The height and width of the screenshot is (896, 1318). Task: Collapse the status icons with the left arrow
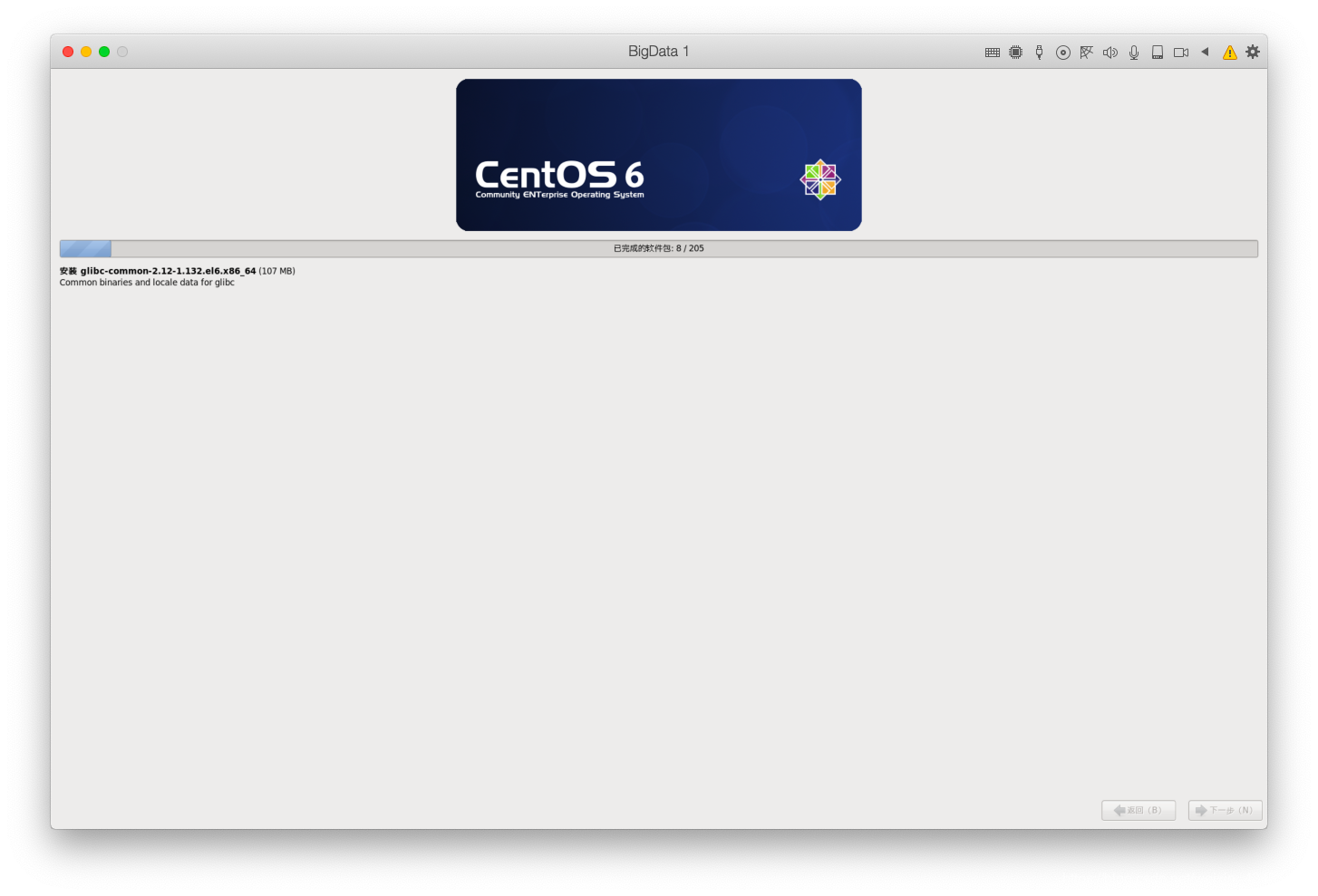pyautogui.click(x=1205, y=52)
